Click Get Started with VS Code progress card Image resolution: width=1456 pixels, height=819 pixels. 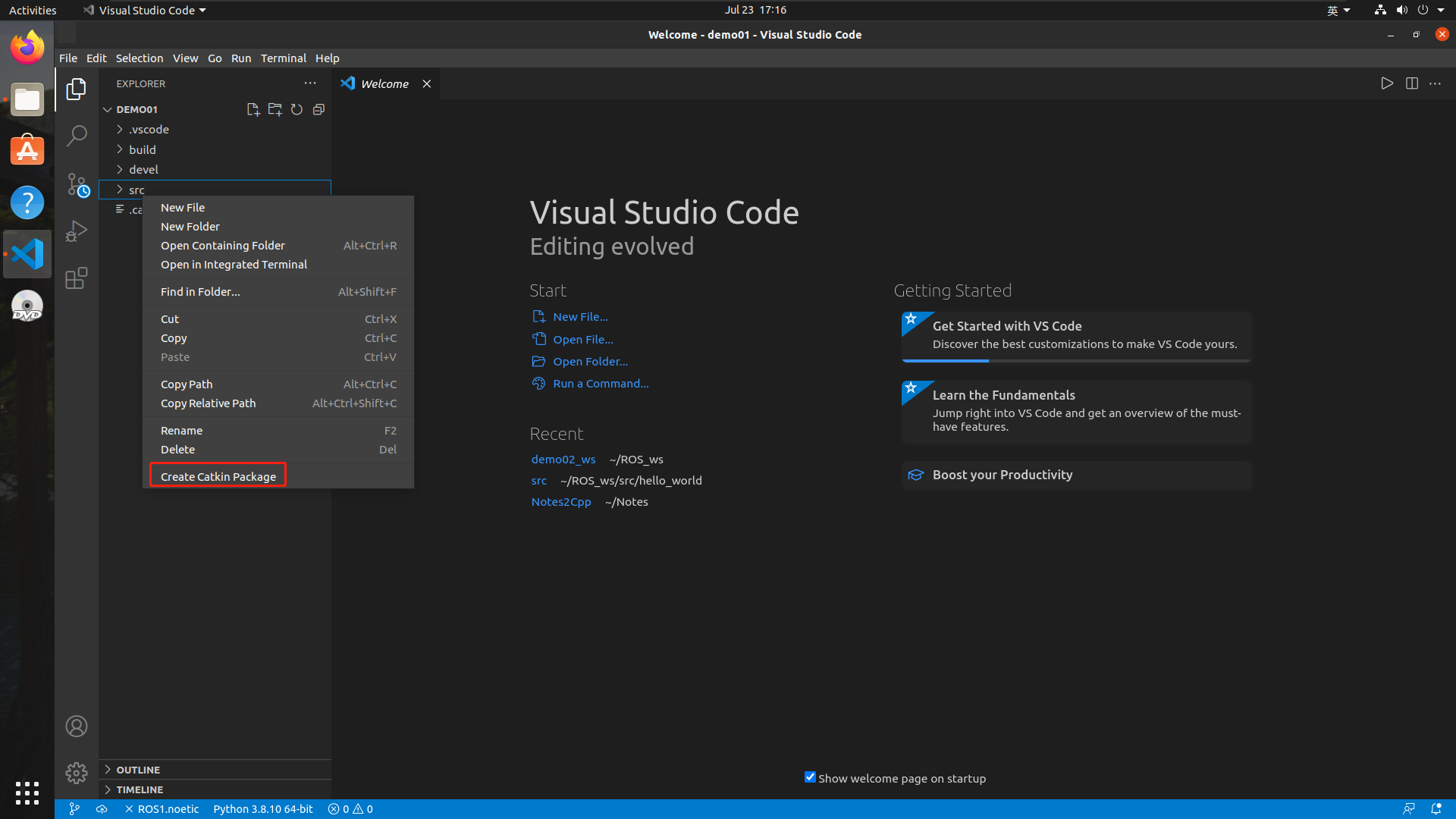coord(1075,335)
